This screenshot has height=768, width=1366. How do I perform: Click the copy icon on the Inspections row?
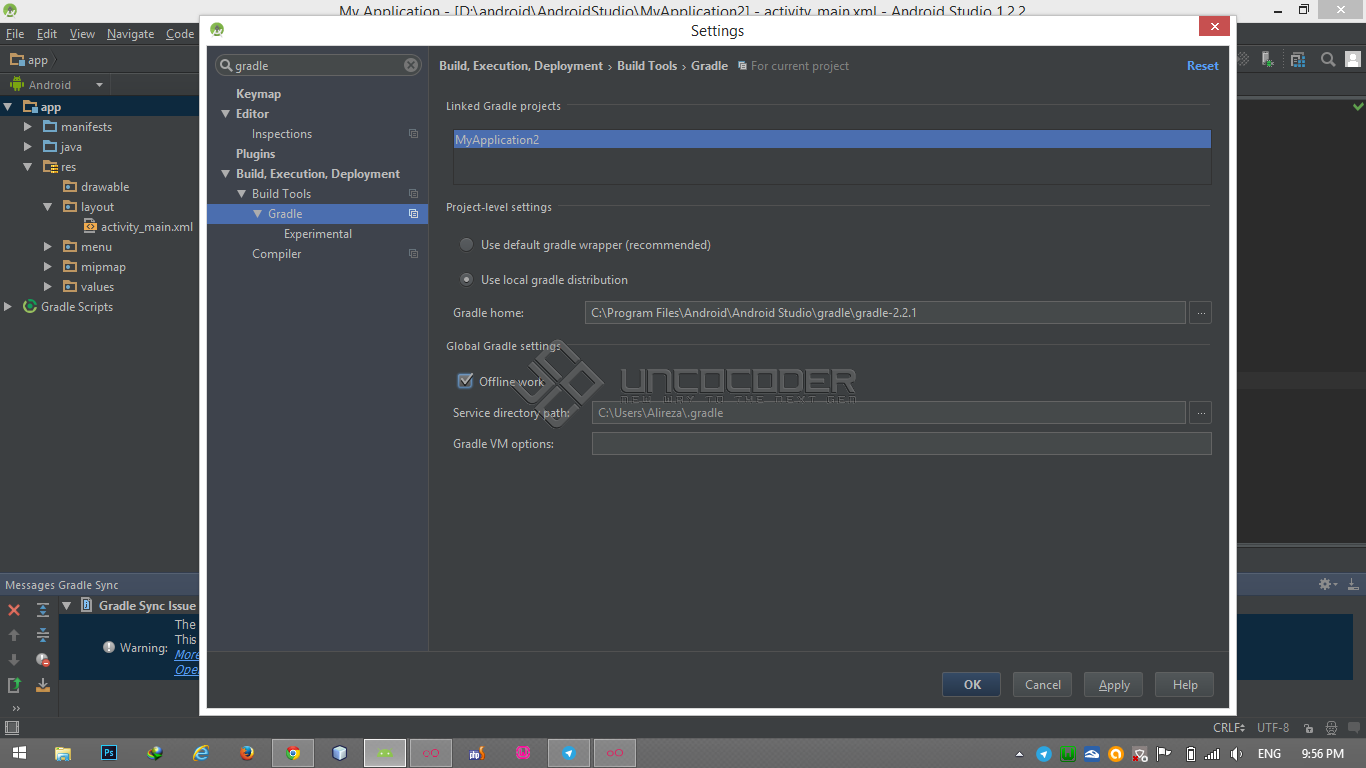tap(413, 134)
